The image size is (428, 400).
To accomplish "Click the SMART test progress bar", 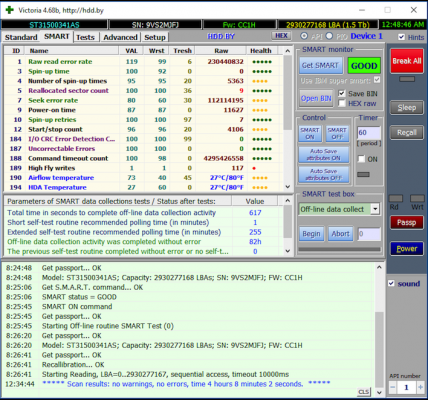I will pos(339,249).
